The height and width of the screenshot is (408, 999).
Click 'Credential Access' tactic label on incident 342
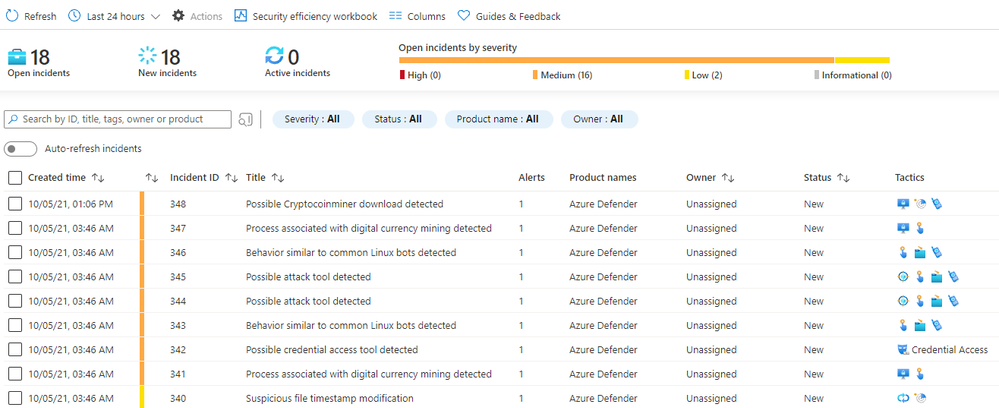click(949, 349)
